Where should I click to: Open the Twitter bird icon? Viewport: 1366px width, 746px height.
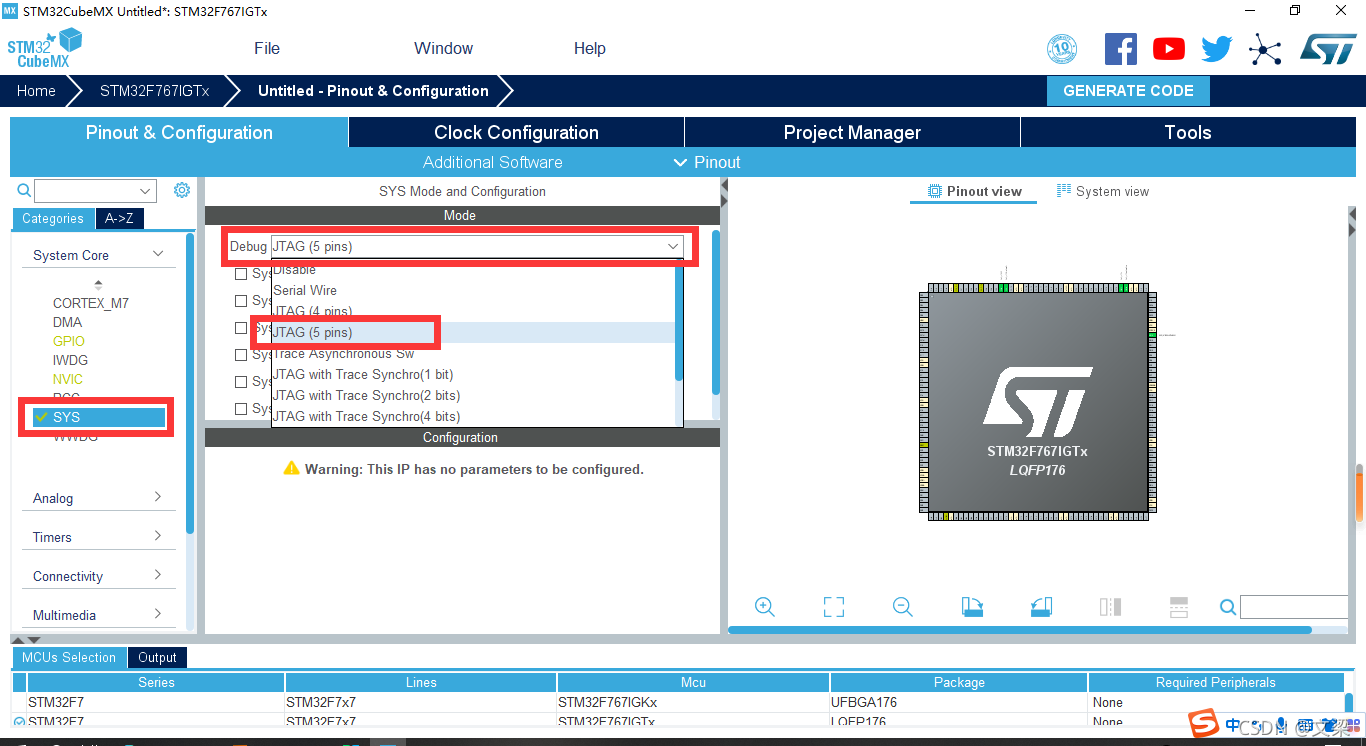(1217, 48)
